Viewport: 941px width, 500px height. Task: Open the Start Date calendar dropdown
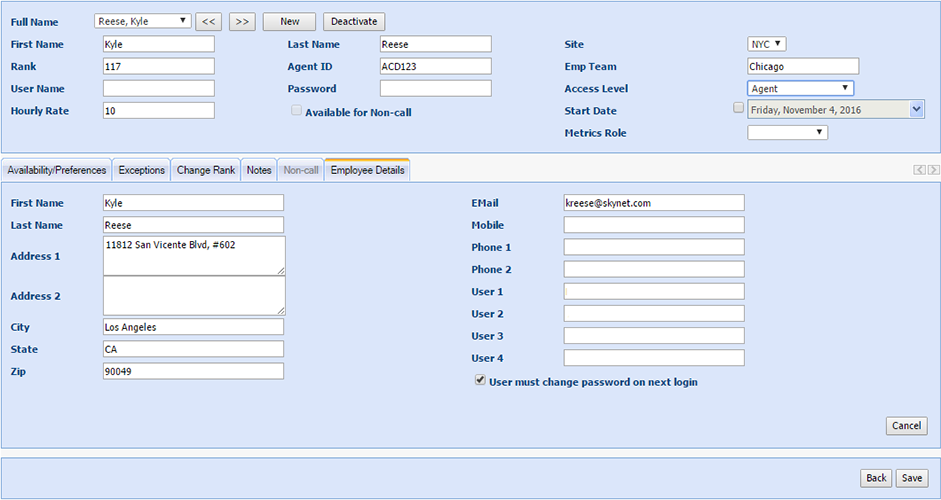[x=917, y=110]
